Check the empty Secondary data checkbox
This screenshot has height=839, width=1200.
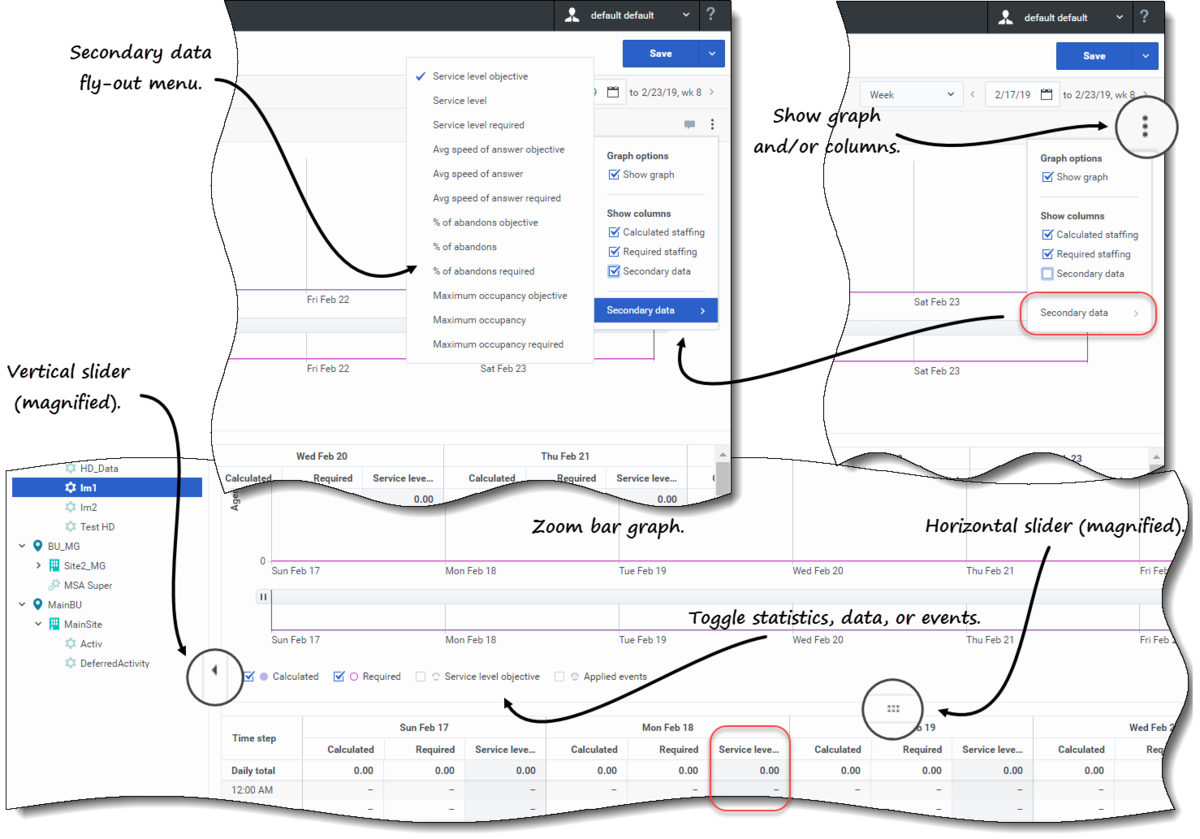click(1047, 273)
